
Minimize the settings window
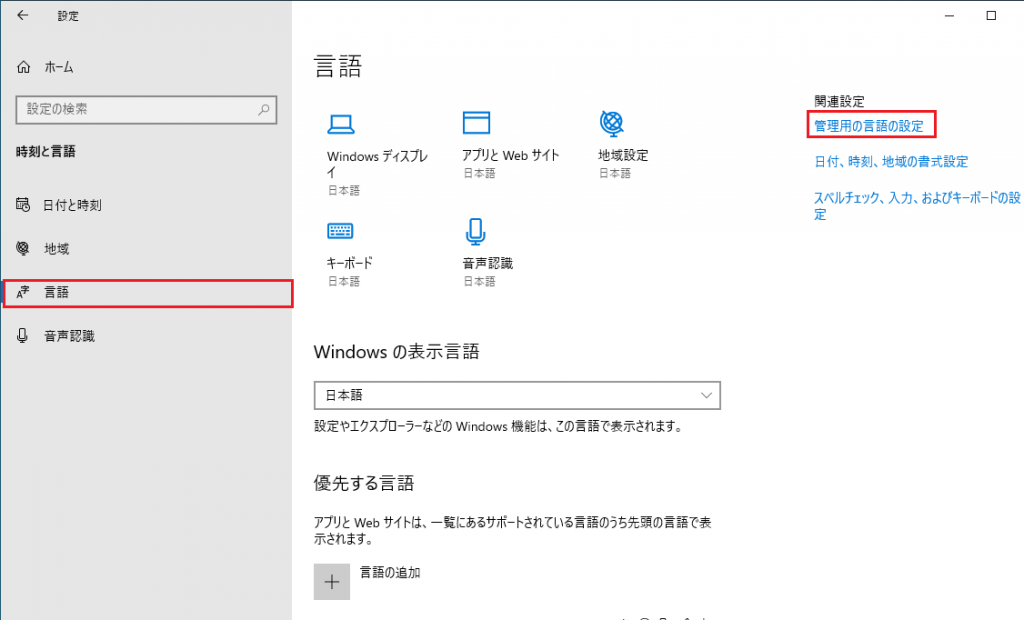(950, 16)
